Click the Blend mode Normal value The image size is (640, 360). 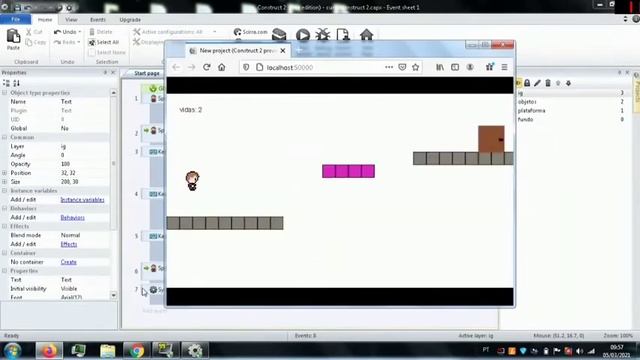[84, 235]
